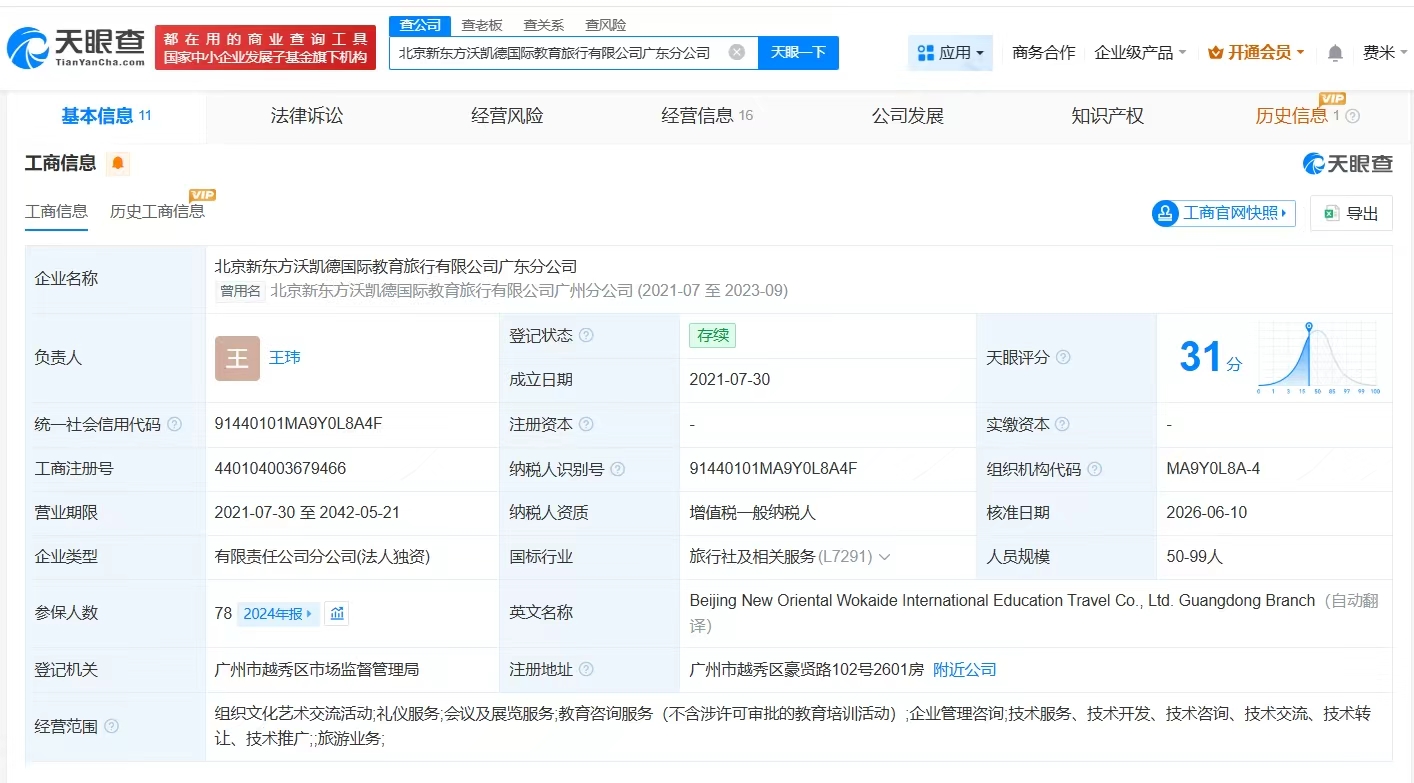Click the address 广州市越秀区豪贤路102号2601房

(807, 670)
